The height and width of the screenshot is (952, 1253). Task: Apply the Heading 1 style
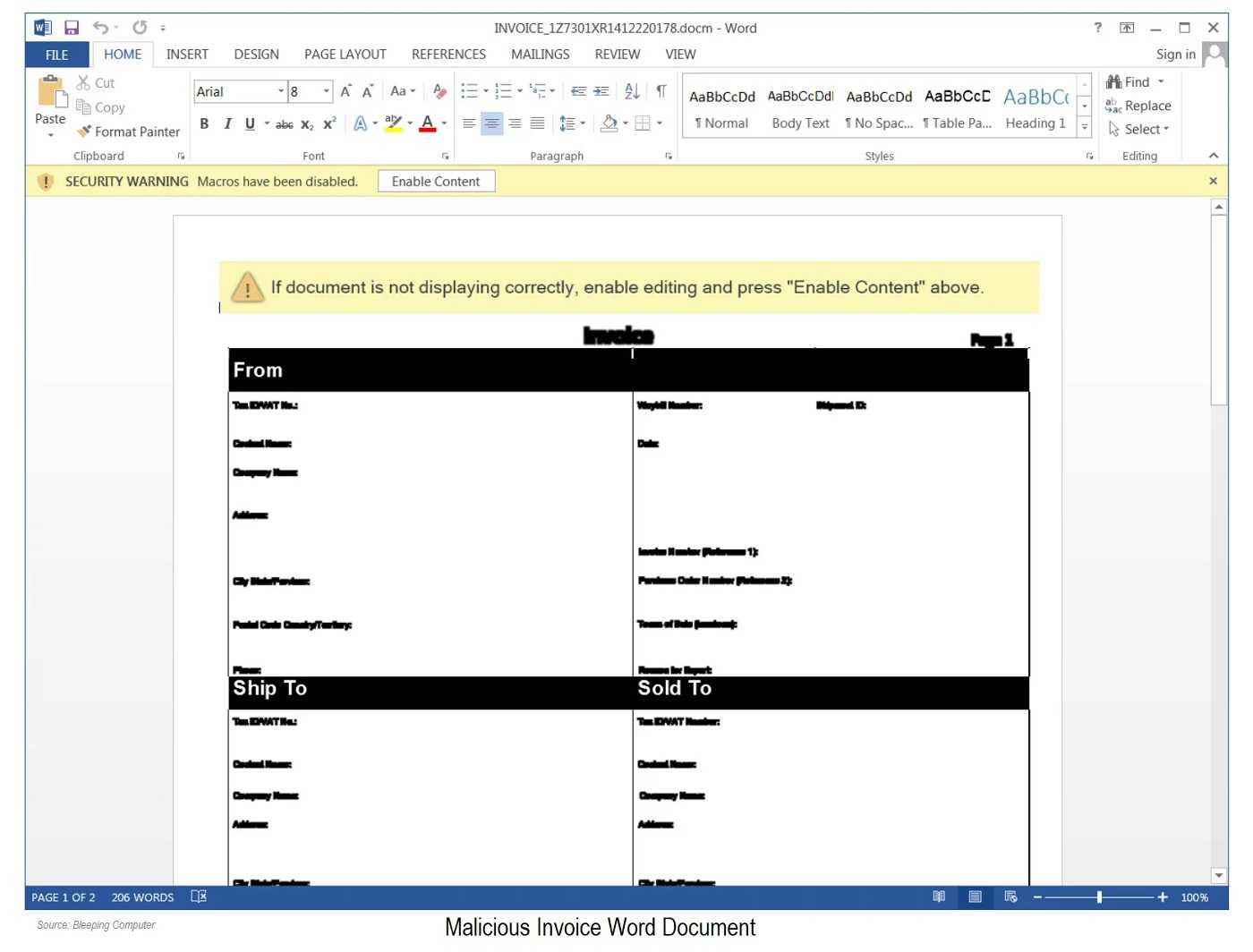[x=1036, y=107]
